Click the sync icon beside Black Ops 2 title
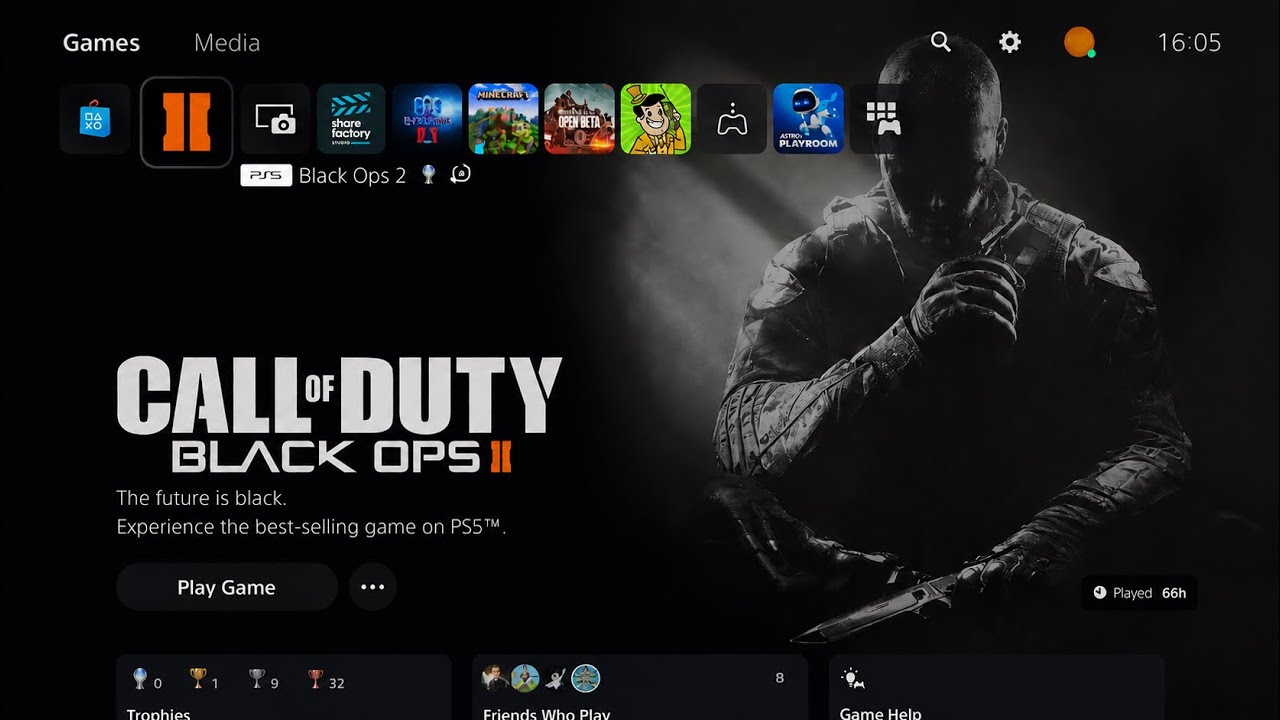 click(x=460, y=174)
